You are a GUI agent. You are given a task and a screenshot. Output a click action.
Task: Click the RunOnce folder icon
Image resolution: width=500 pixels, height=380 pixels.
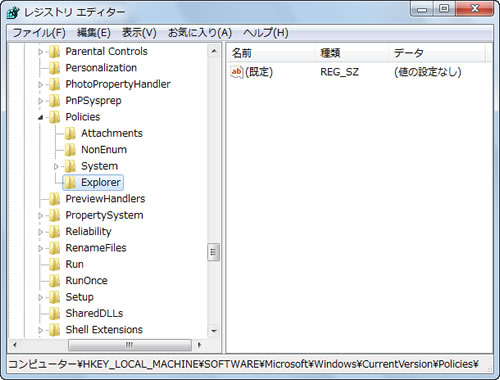pyautogui.click(x=54, y=281)
